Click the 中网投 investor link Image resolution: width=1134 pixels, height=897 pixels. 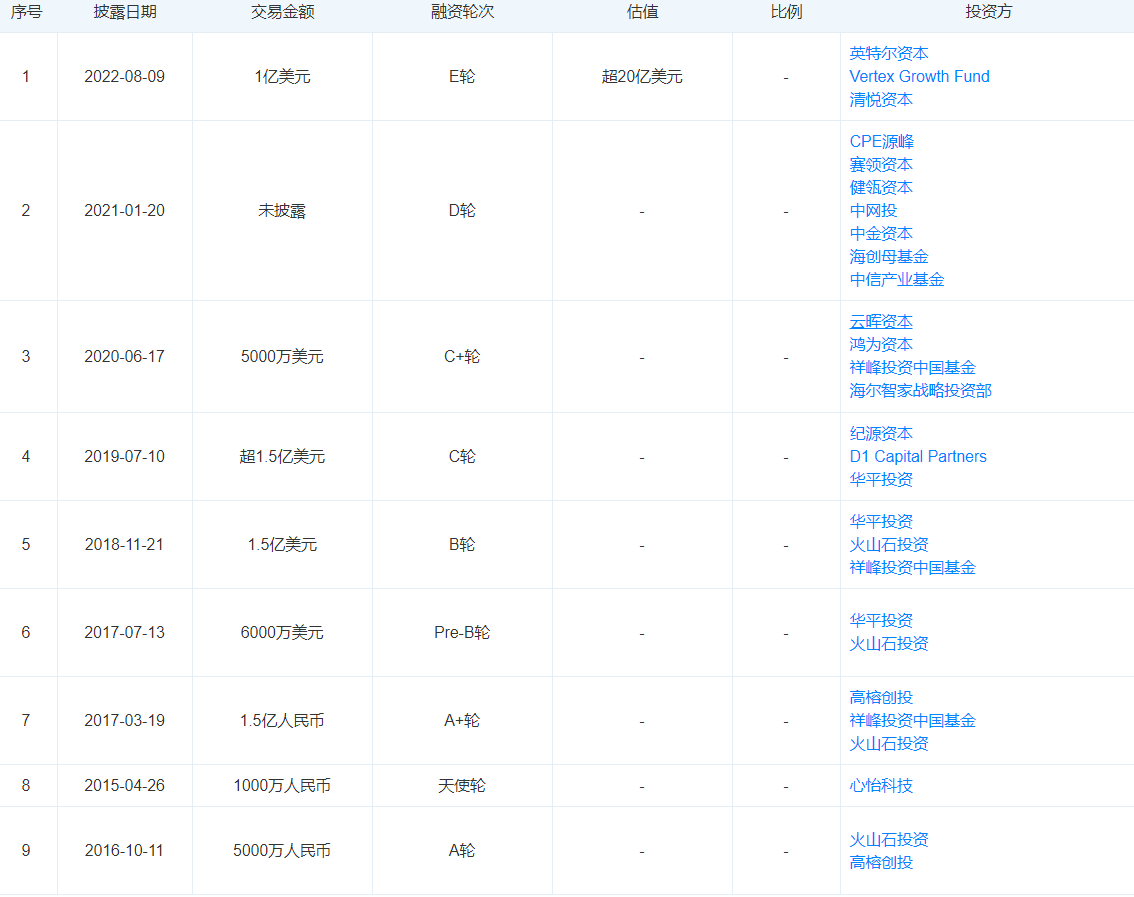click(x=874, y=211)
